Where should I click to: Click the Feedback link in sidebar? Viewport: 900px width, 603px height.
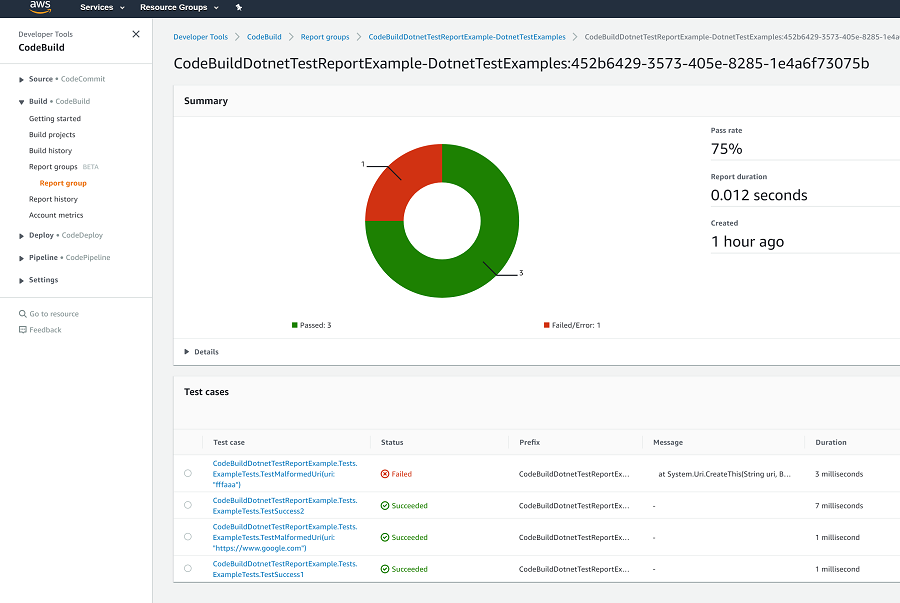click(45, 330)
